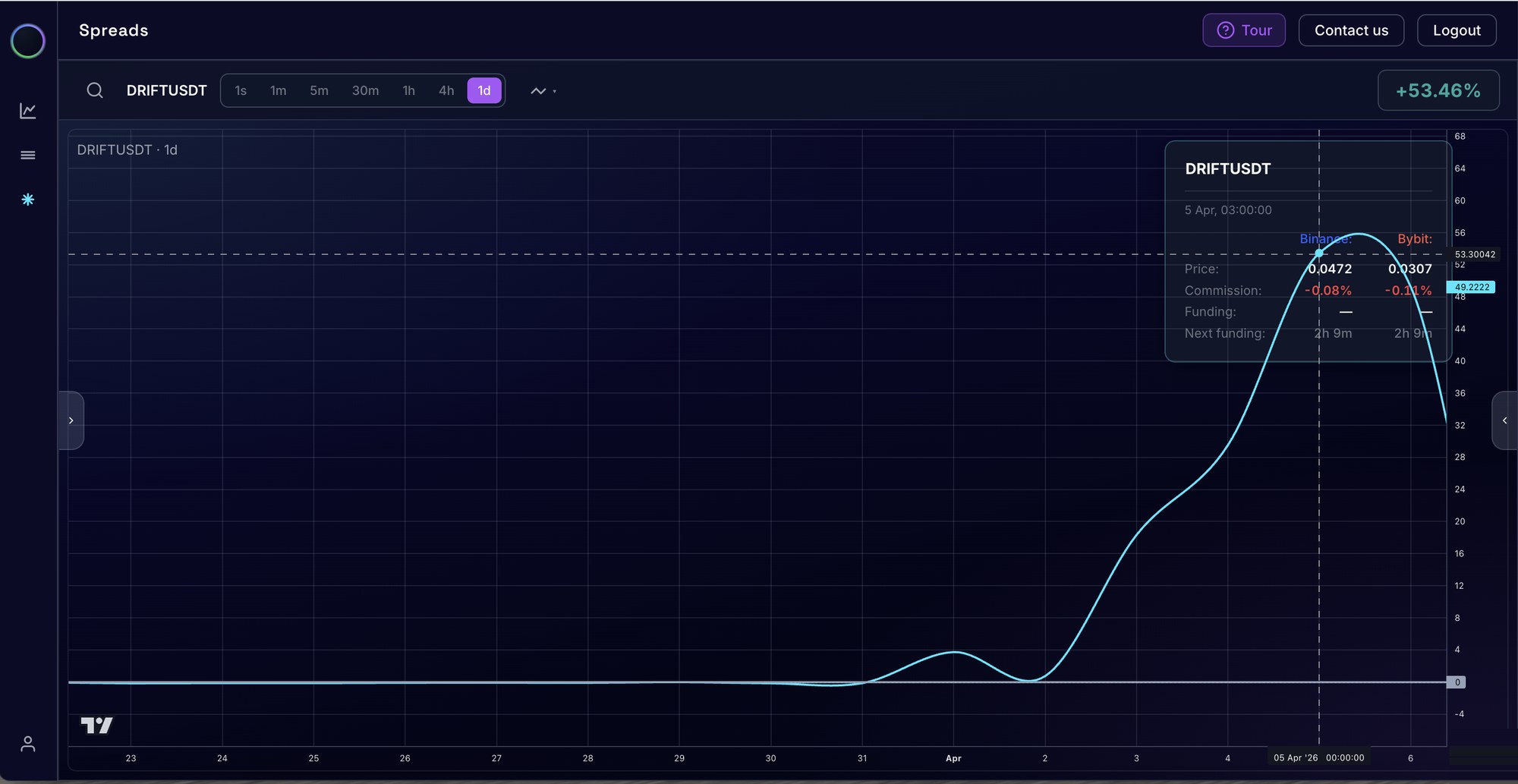The image size is (1518, 784).
Task: Click the Binance price 0.0472 in the tooltip
Action: [1330, 269]
